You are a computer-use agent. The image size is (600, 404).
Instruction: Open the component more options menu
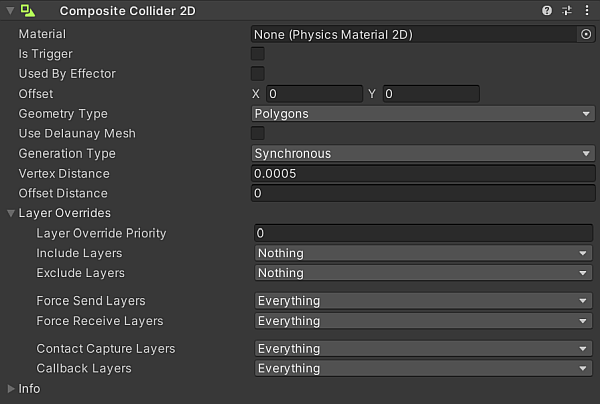pos(586,11)
